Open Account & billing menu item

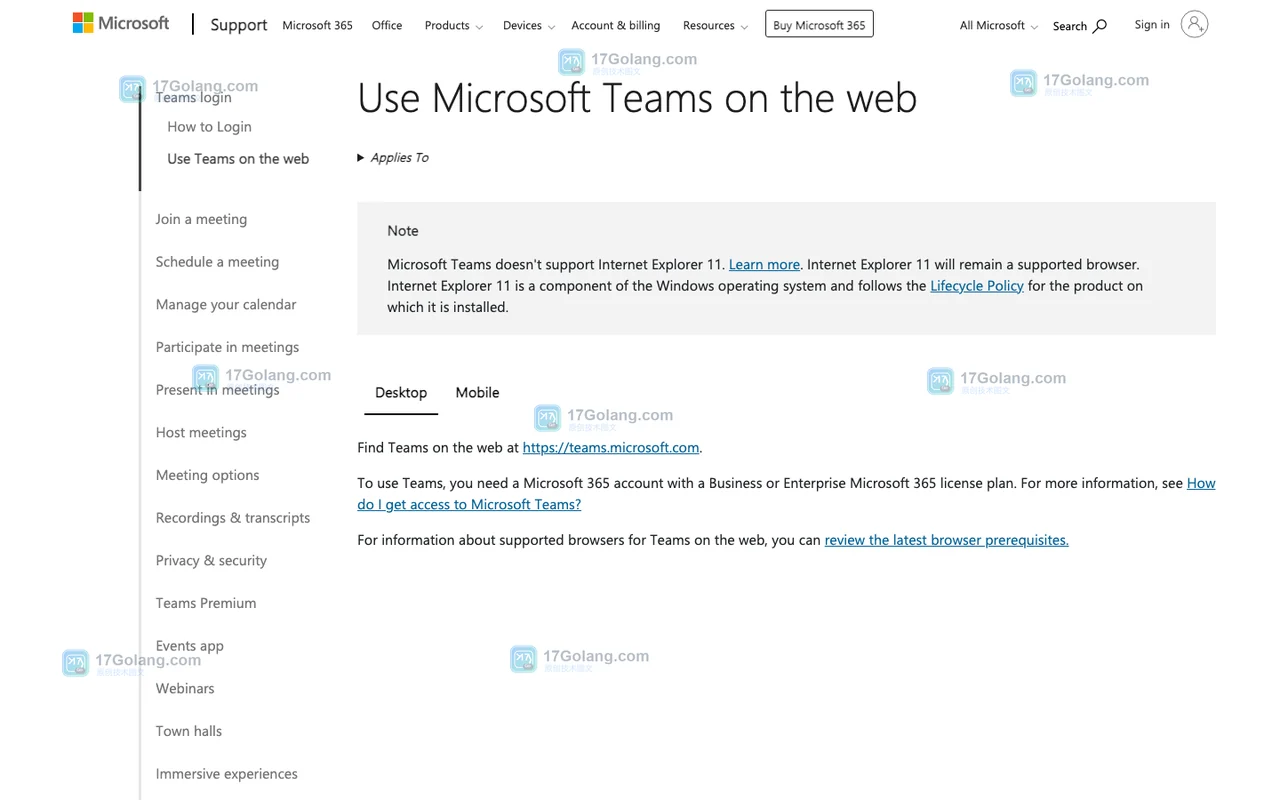click(616, 26)
